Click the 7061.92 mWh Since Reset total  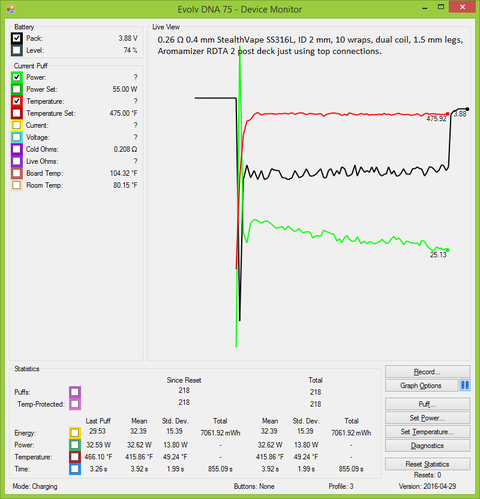220,433
